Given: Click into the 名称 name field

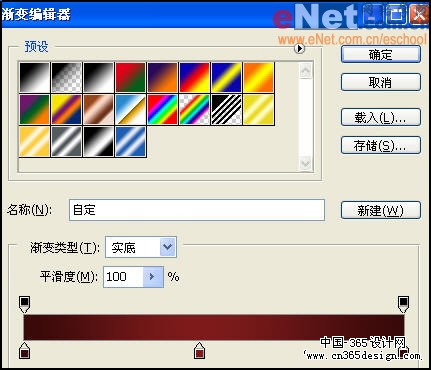Looking at the screenshot, I should [x=197, y=210].
